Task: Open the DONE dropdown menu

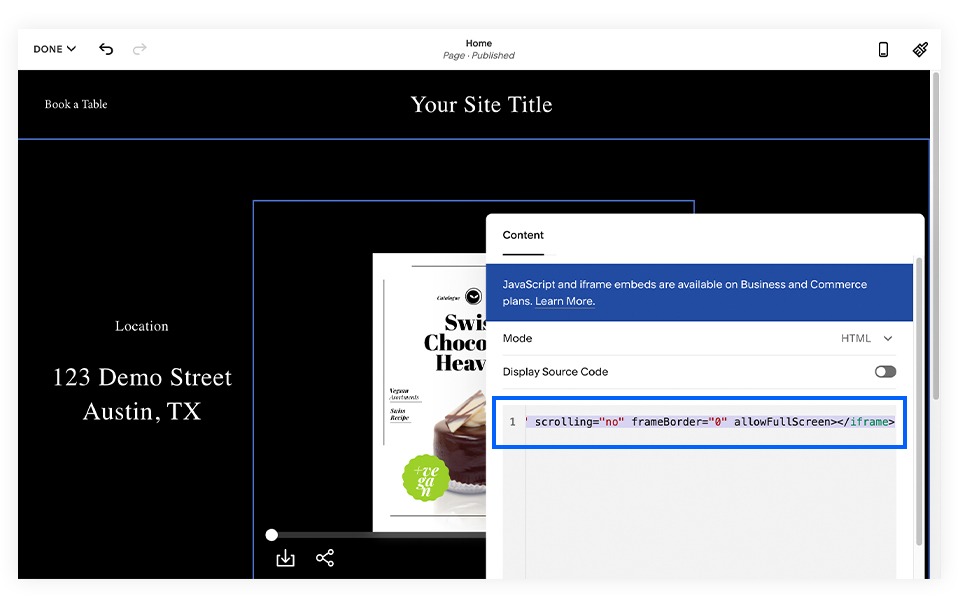Action: point(52,49)
